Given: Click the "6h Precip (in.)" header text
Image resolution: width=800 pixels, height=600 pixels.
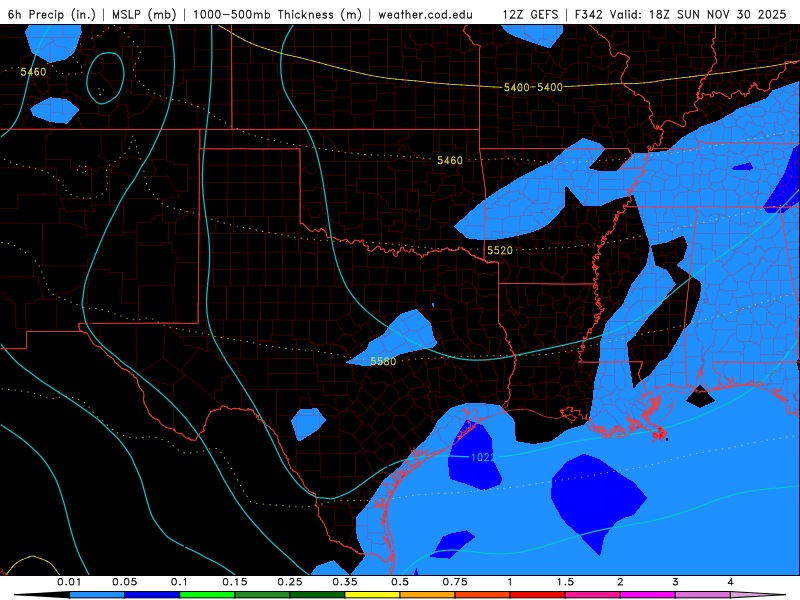Looking at the screenshot, I should (52, 14).
